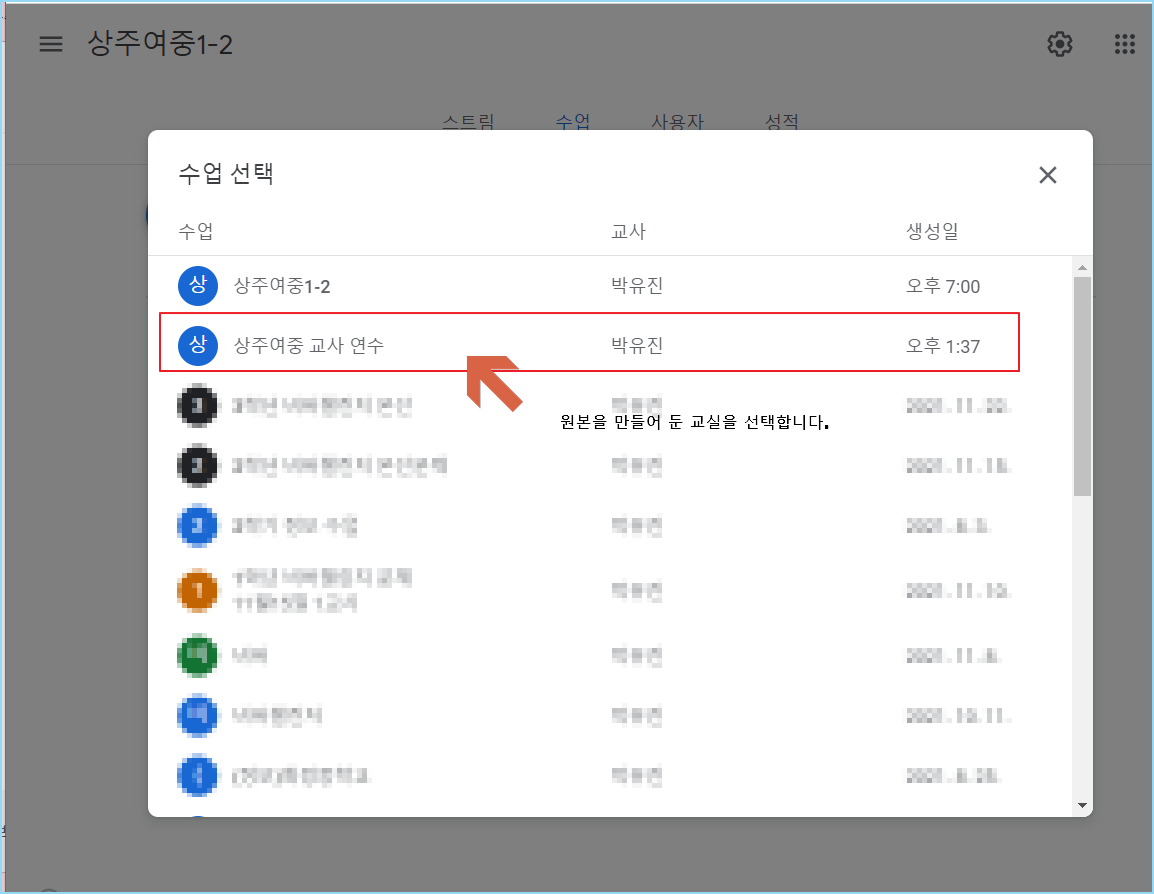Select the 상주여중1-2 class avatar

coord(198,285)
